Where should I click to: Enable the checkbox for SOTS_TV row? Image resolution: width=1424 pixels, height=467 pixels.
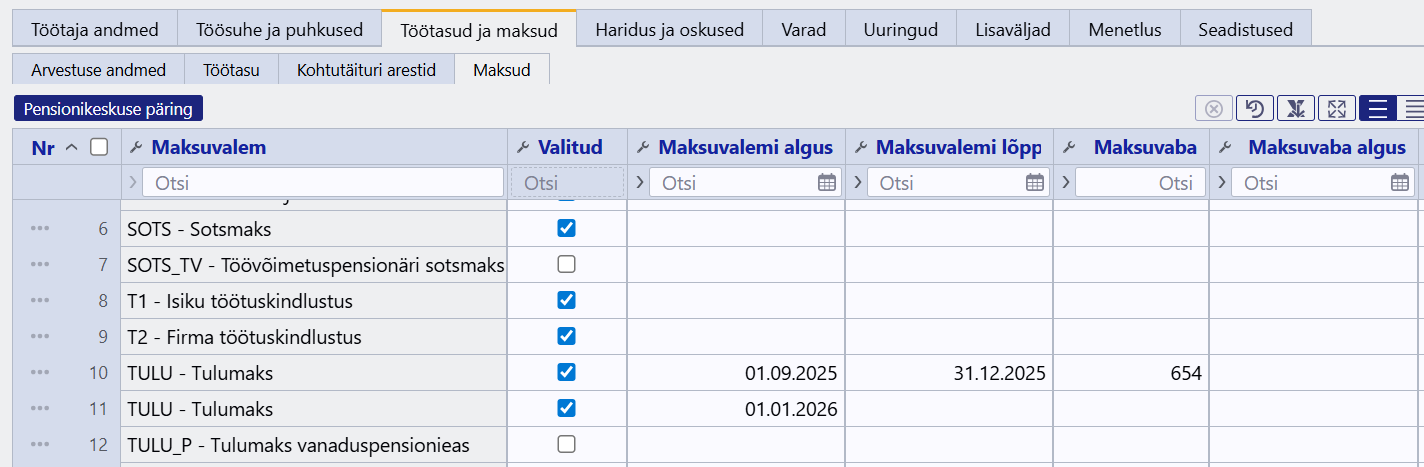click(566, 265)
